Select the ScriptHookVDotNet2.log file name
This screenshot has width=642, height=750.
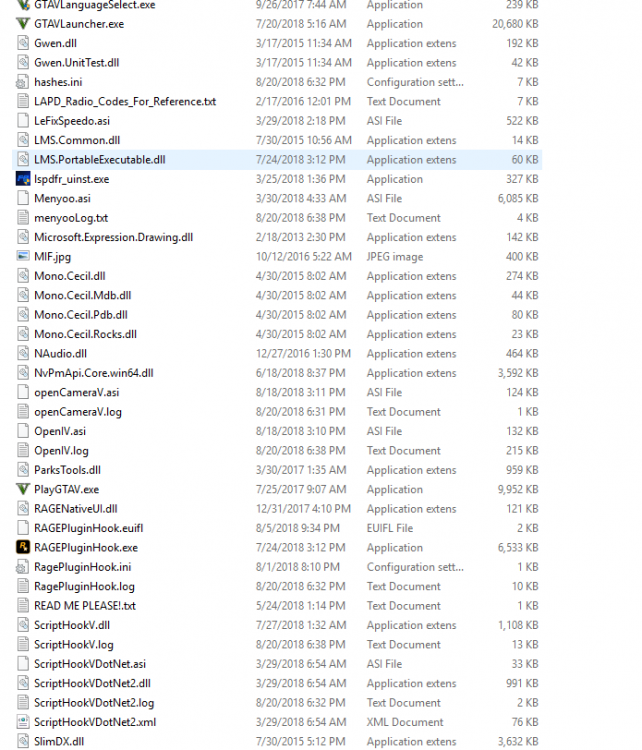(x=94, y=703)
